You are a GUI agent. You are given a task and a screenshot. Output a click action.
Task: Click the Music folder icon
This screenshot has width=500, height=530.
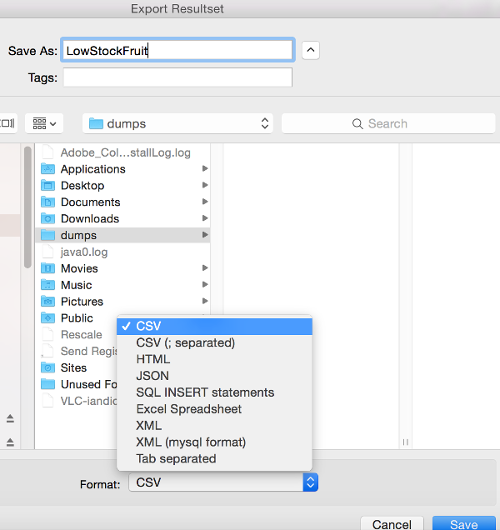tap(48, 285)
